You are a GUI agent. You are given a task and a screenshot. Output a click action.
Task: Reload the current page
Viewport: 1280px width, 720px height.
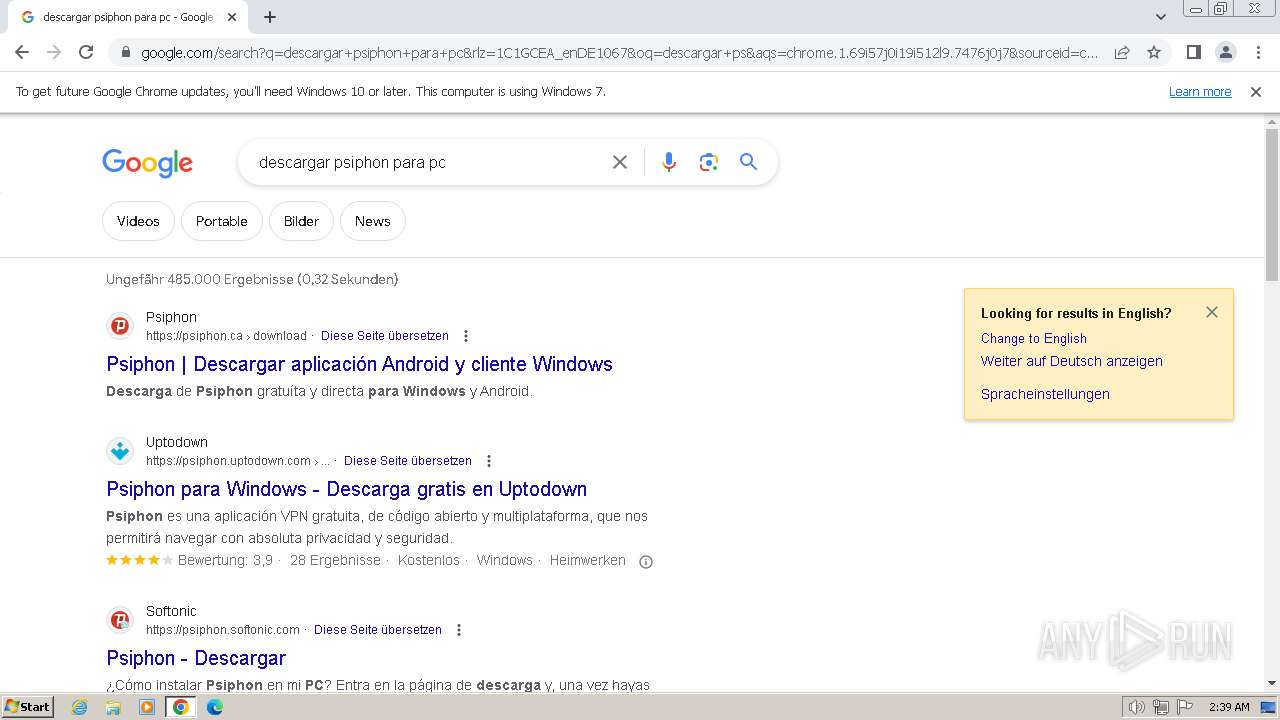[x=86, y=52]
